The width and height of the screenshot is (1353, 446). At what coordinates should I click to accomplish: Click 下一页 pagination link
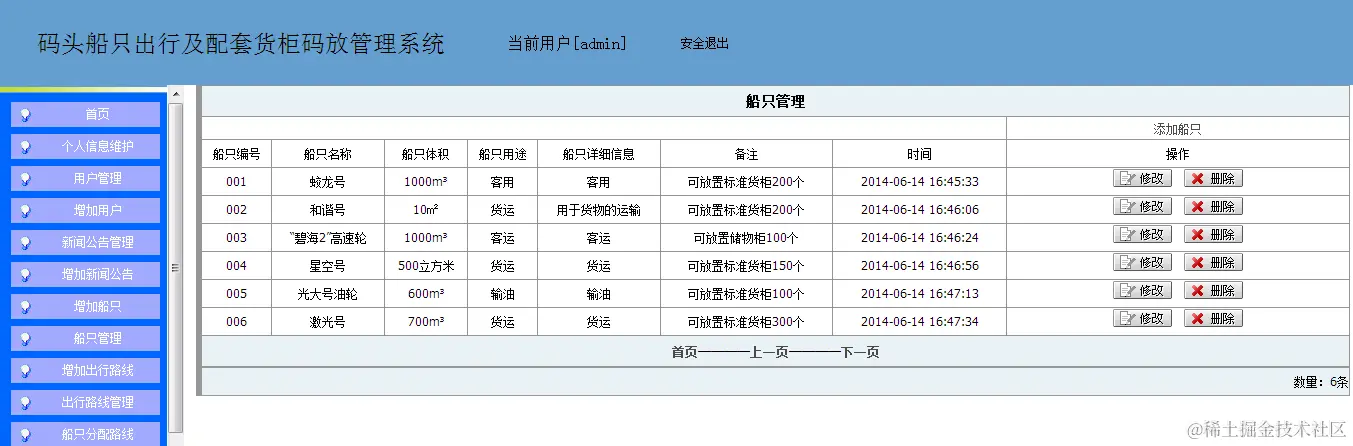pos(860,352)
